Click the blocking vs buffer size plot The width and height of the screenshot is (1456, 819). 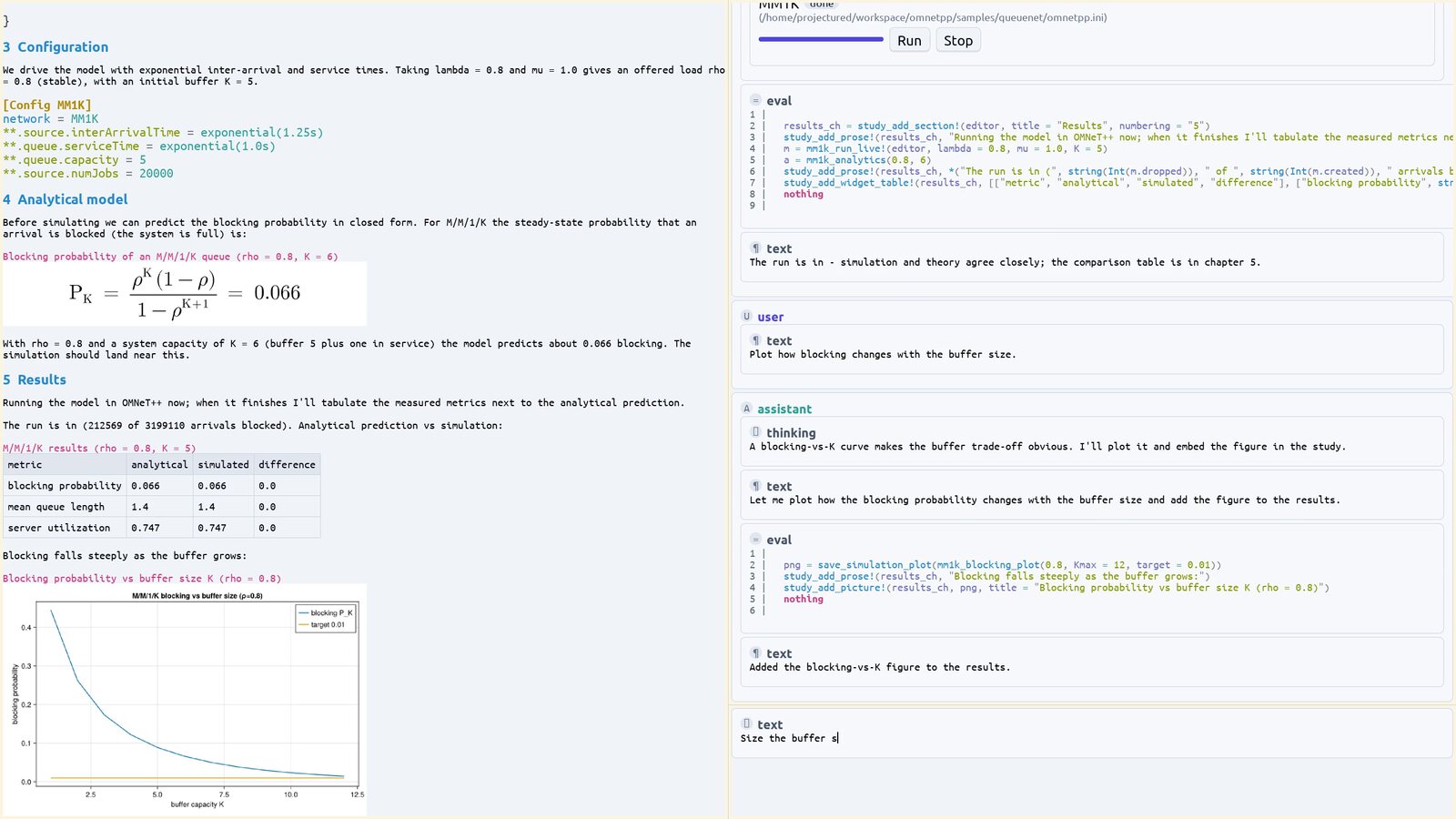click(x=185, y=700)
